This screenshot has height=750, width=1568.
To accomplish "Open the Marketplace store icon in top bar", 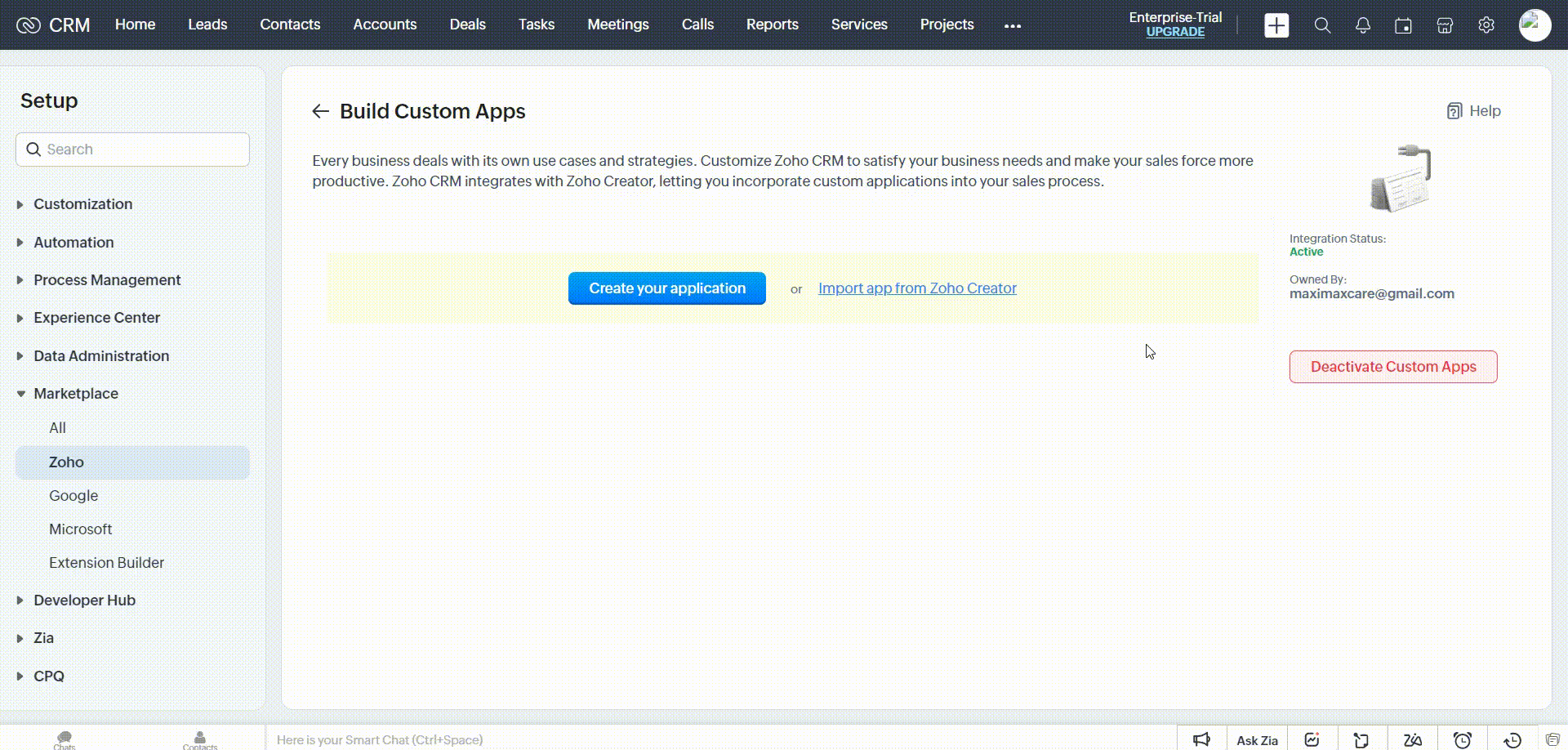I will pyautogui.click(x=1445, y=25).
